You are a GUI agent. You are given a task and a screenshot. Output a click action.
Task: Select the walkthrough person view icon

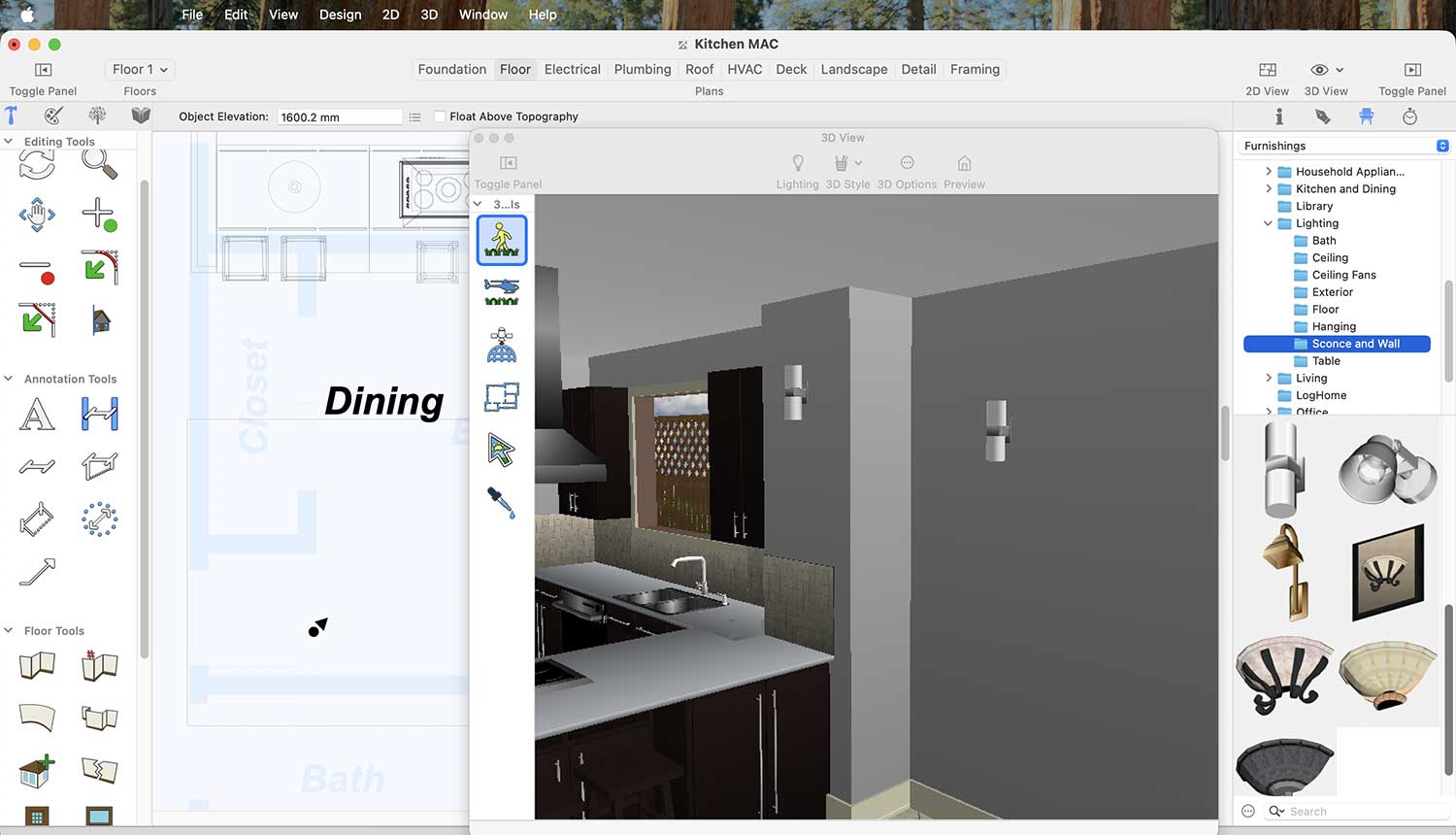point(502,240)
